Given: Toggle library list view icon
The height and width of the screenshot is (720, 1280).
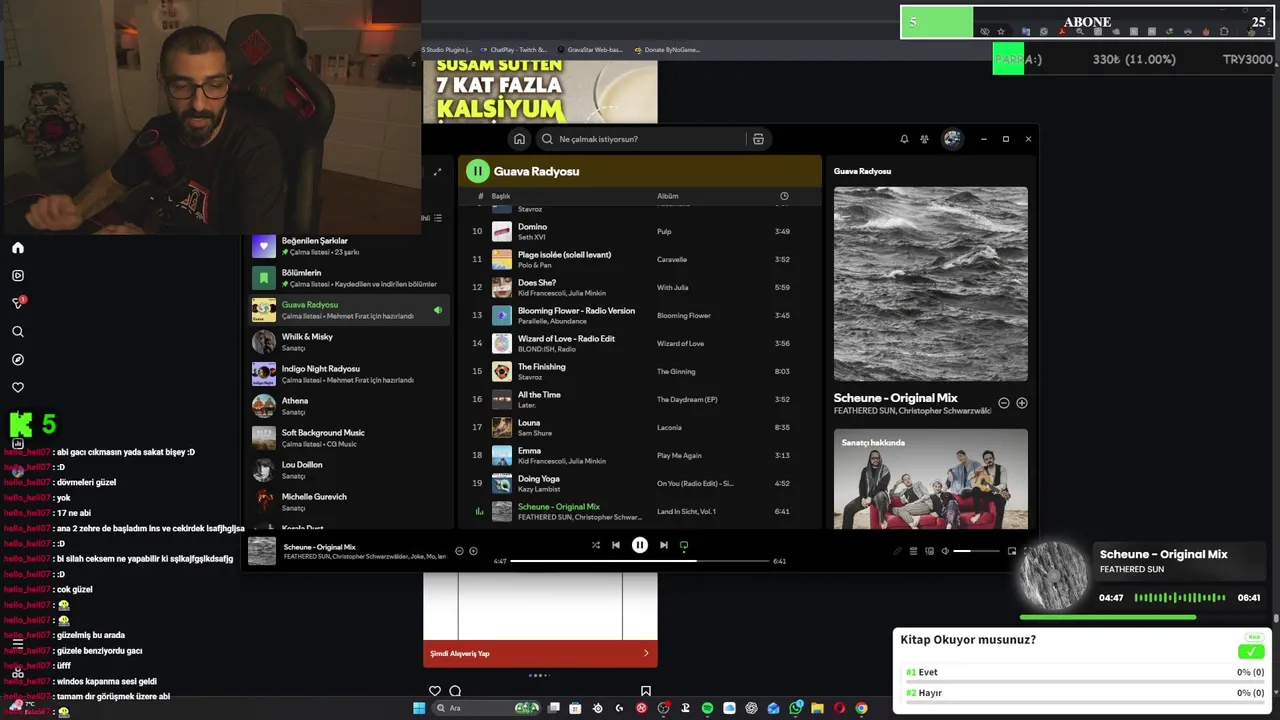Looking at the screenshot, I should pos(438,218).
